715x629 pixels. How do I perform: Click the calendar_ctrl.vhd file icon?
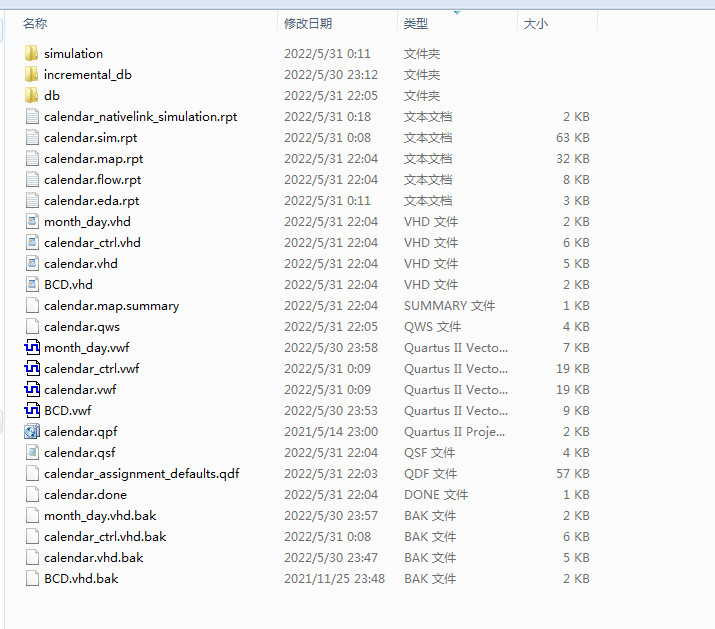32,242
